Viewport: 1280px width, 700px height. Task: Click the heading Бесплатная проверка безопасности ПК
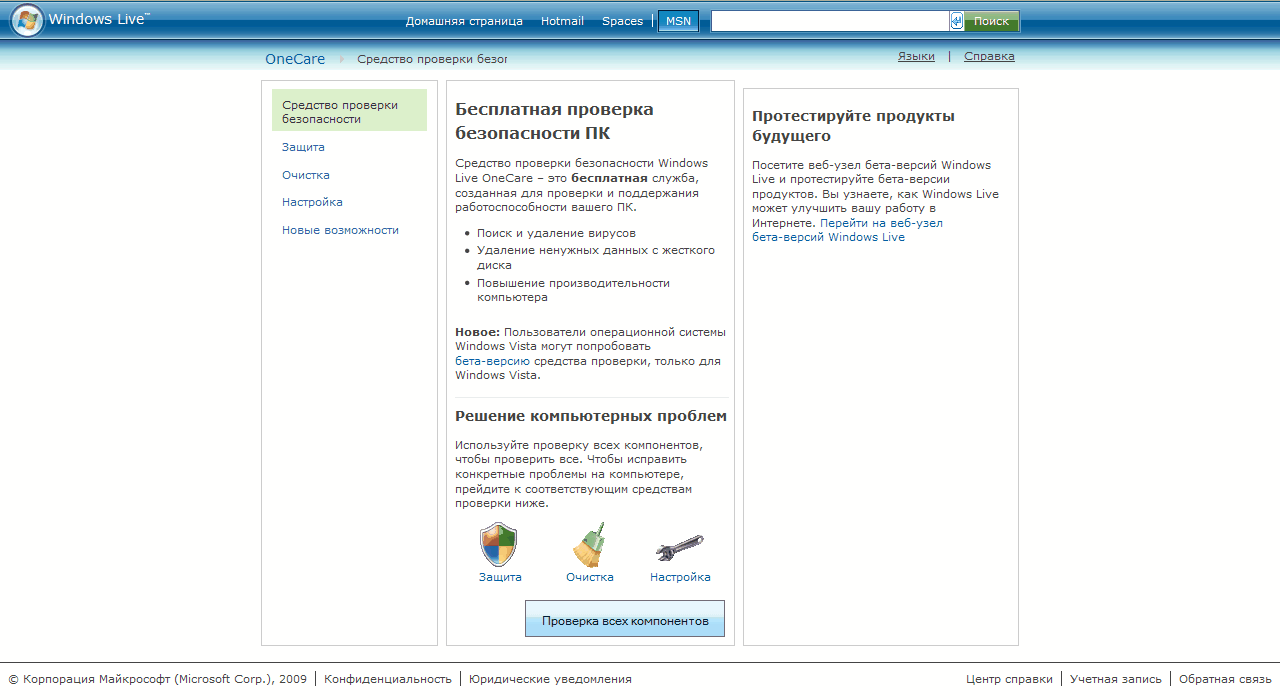click(554, 121)
